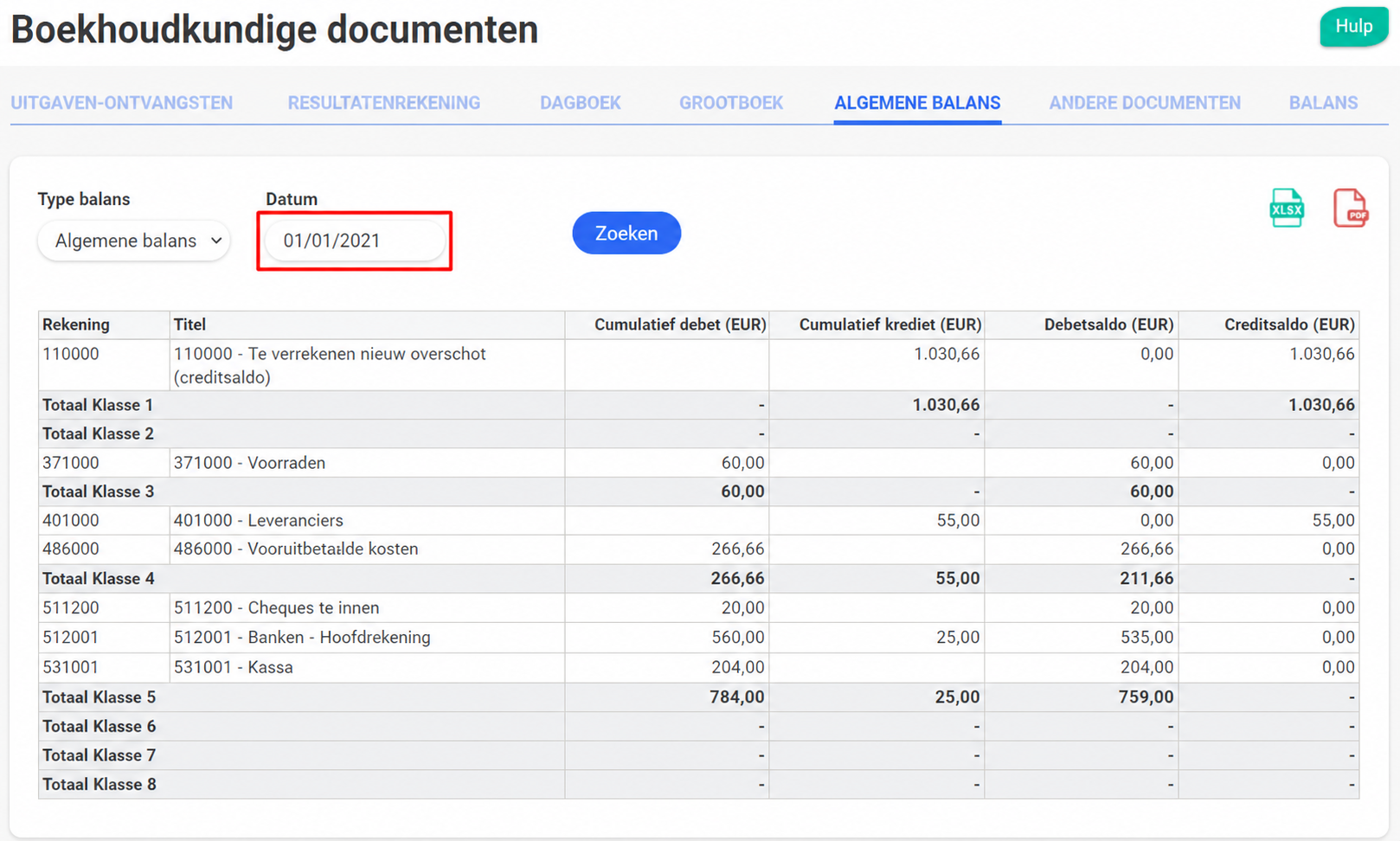Open the Hulp button

click(1353, 27)
